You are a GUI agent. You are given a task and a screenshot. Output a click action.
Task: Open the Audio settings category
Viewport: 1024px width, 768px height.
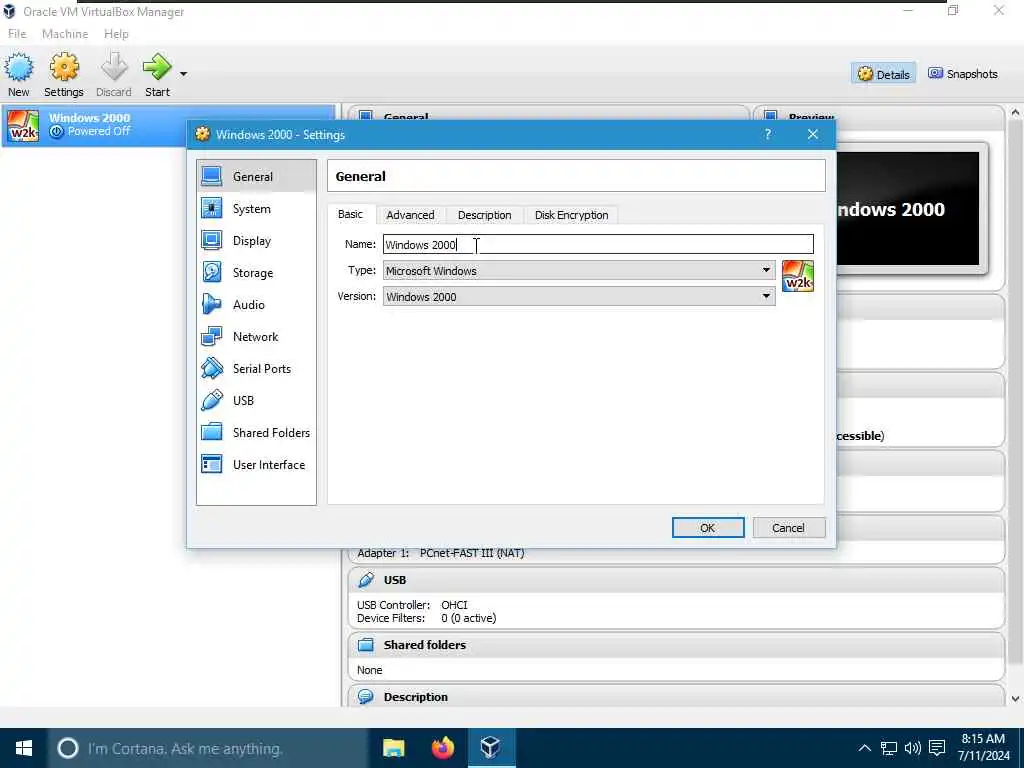256,304
